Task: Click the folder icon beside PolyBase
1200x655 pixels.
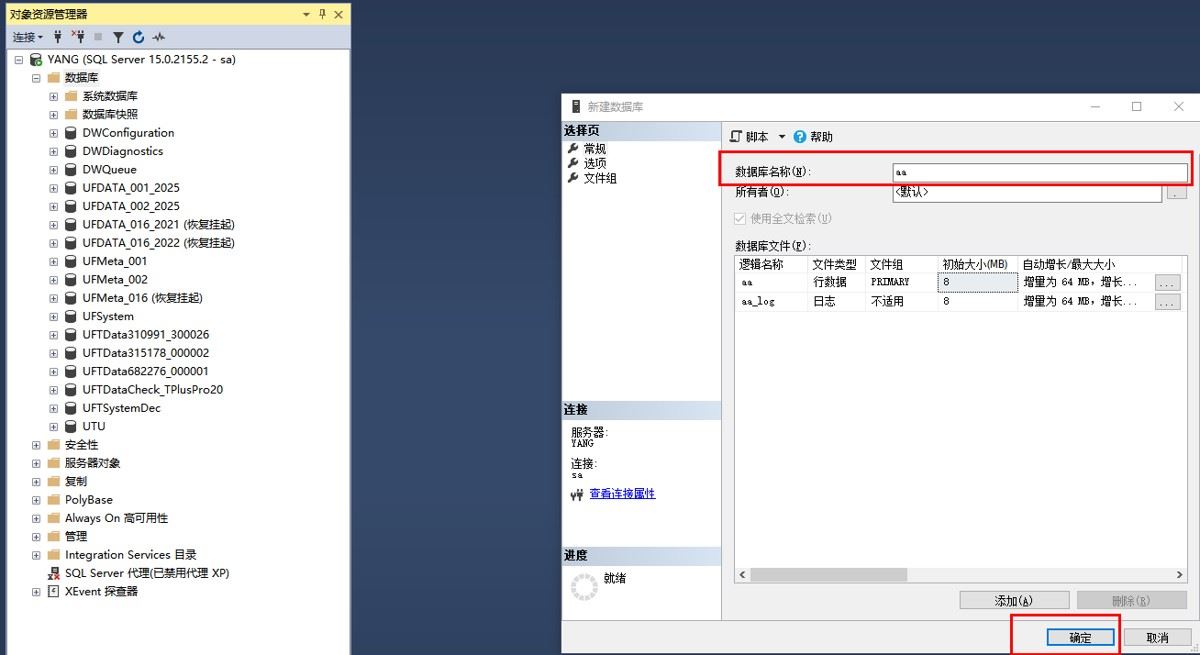Action: [x=54, y=499]
